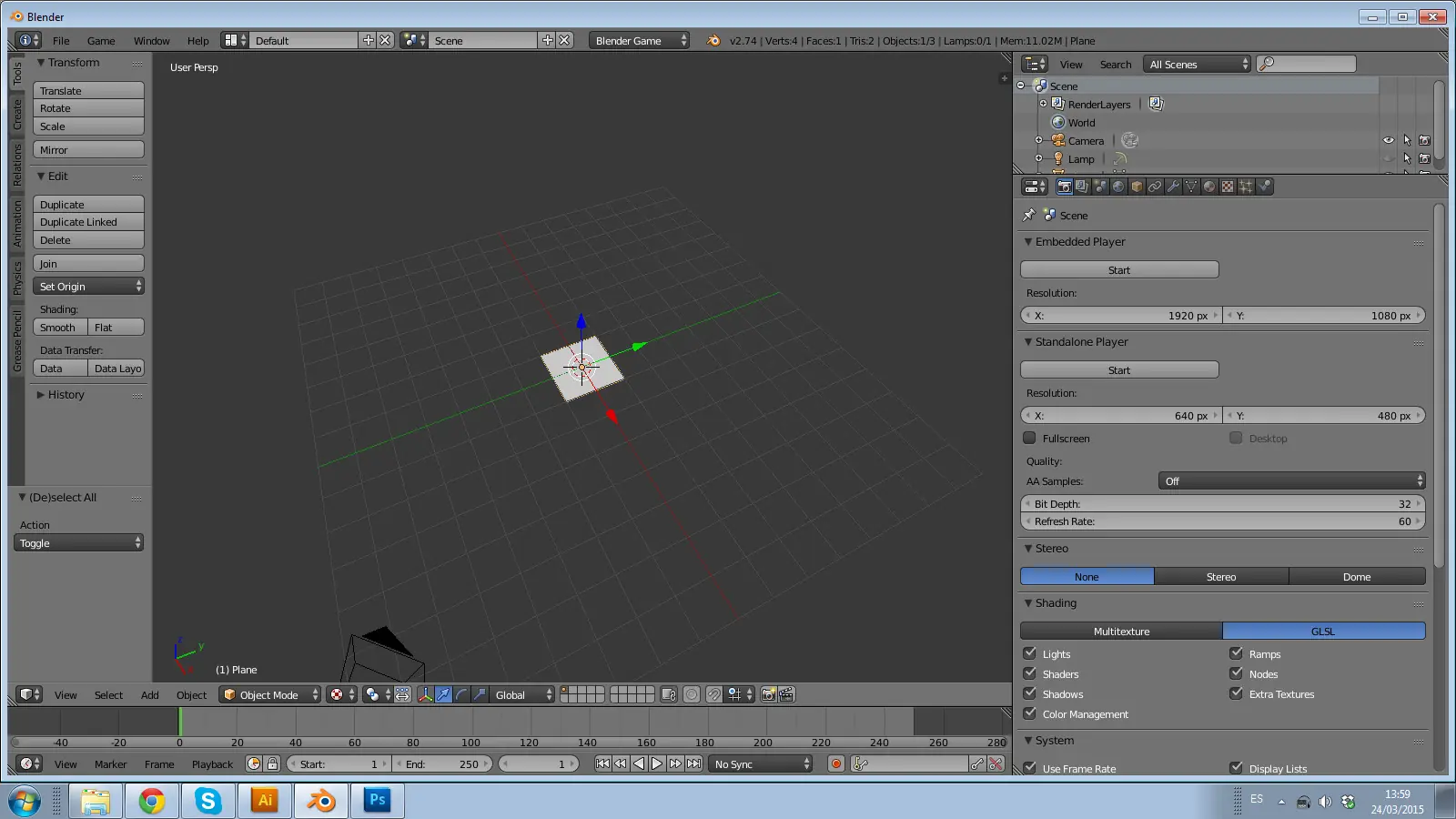This screenshot has height=819, width=1456.
Task: Uncheck the Shadows shading option
Action: click(x=1029, y=693)
